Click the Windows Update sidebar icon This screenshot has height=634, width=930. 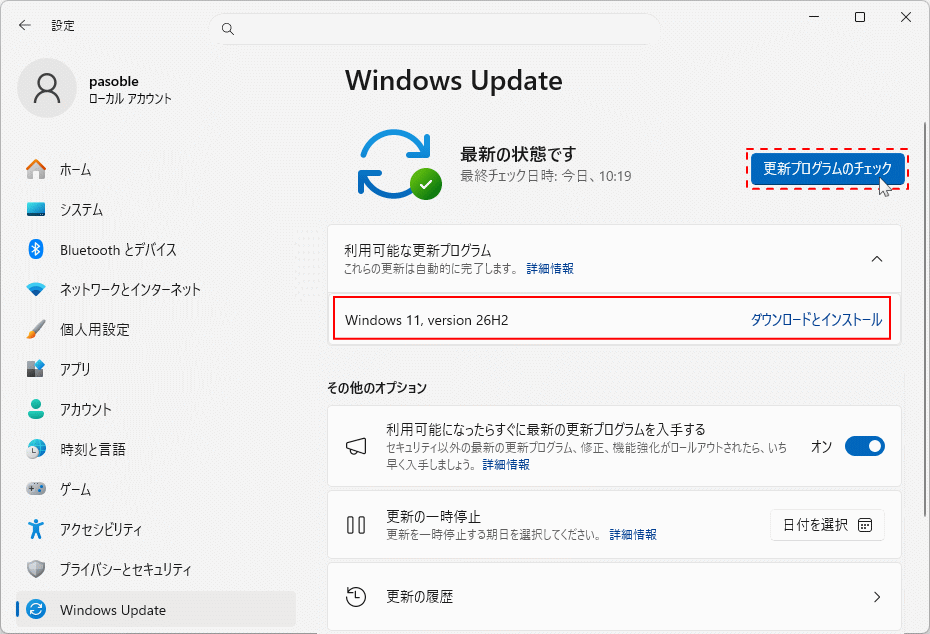(x=36, y=609)
